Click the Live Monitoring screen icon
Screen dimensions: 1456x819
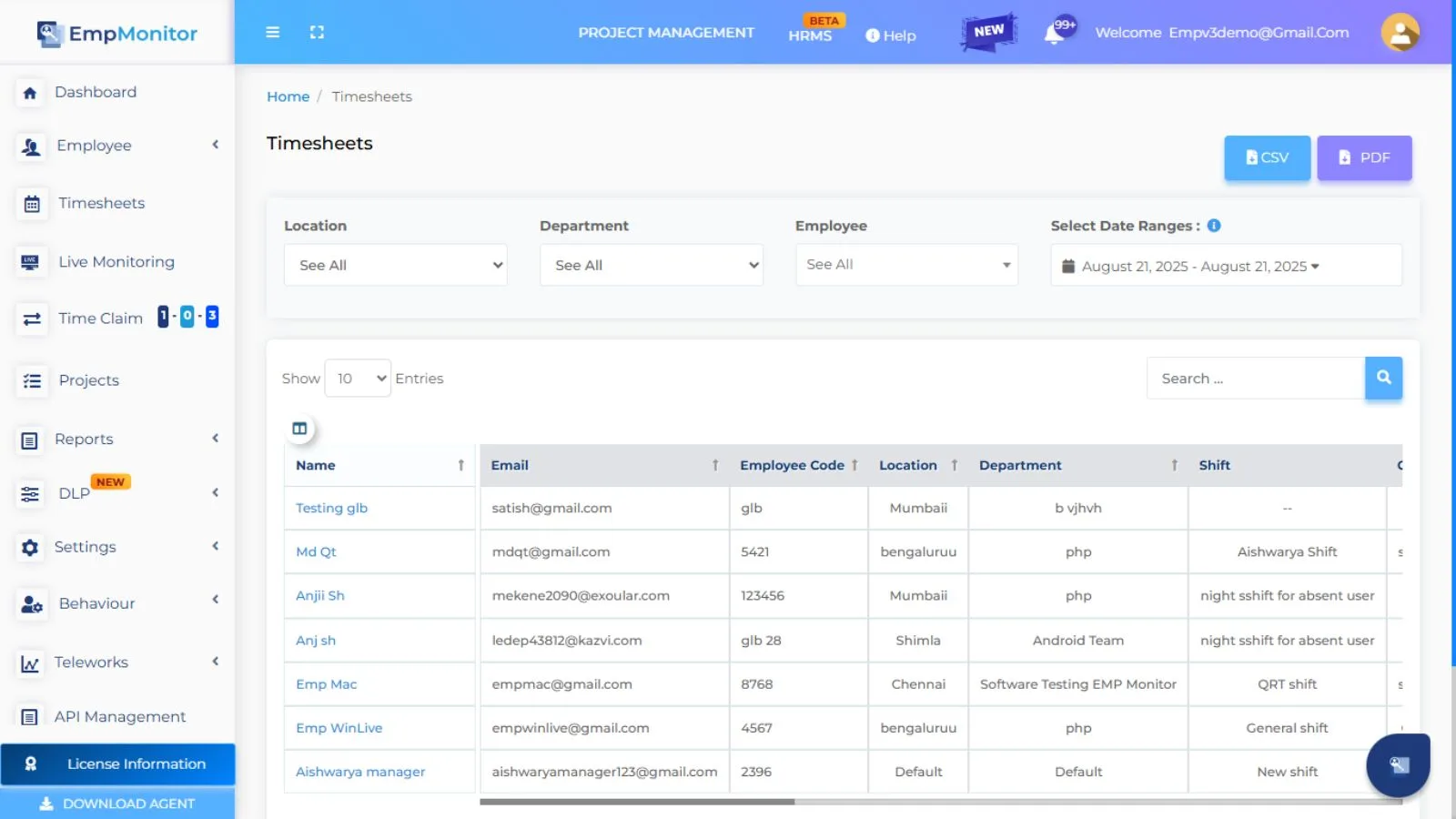[31, 262]
